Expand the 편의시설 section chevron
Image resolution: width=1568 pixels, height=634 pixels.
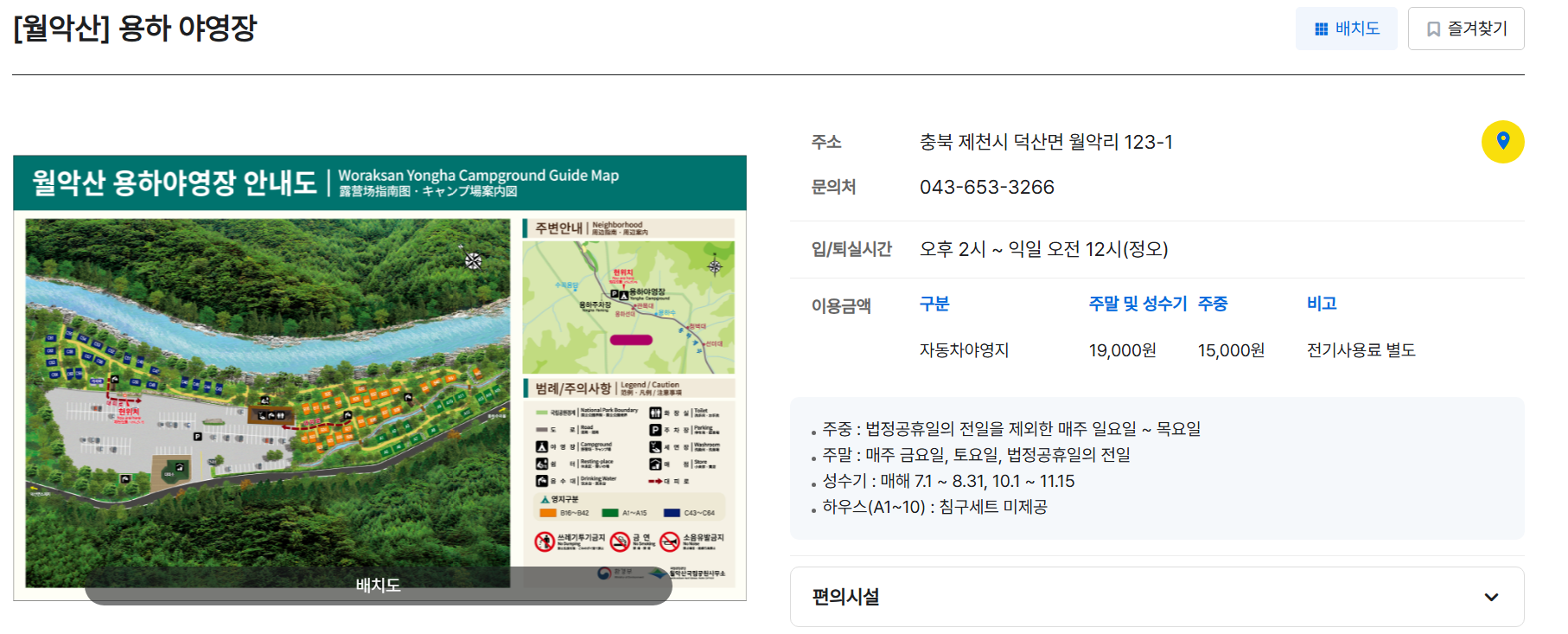pos(1491,597)
